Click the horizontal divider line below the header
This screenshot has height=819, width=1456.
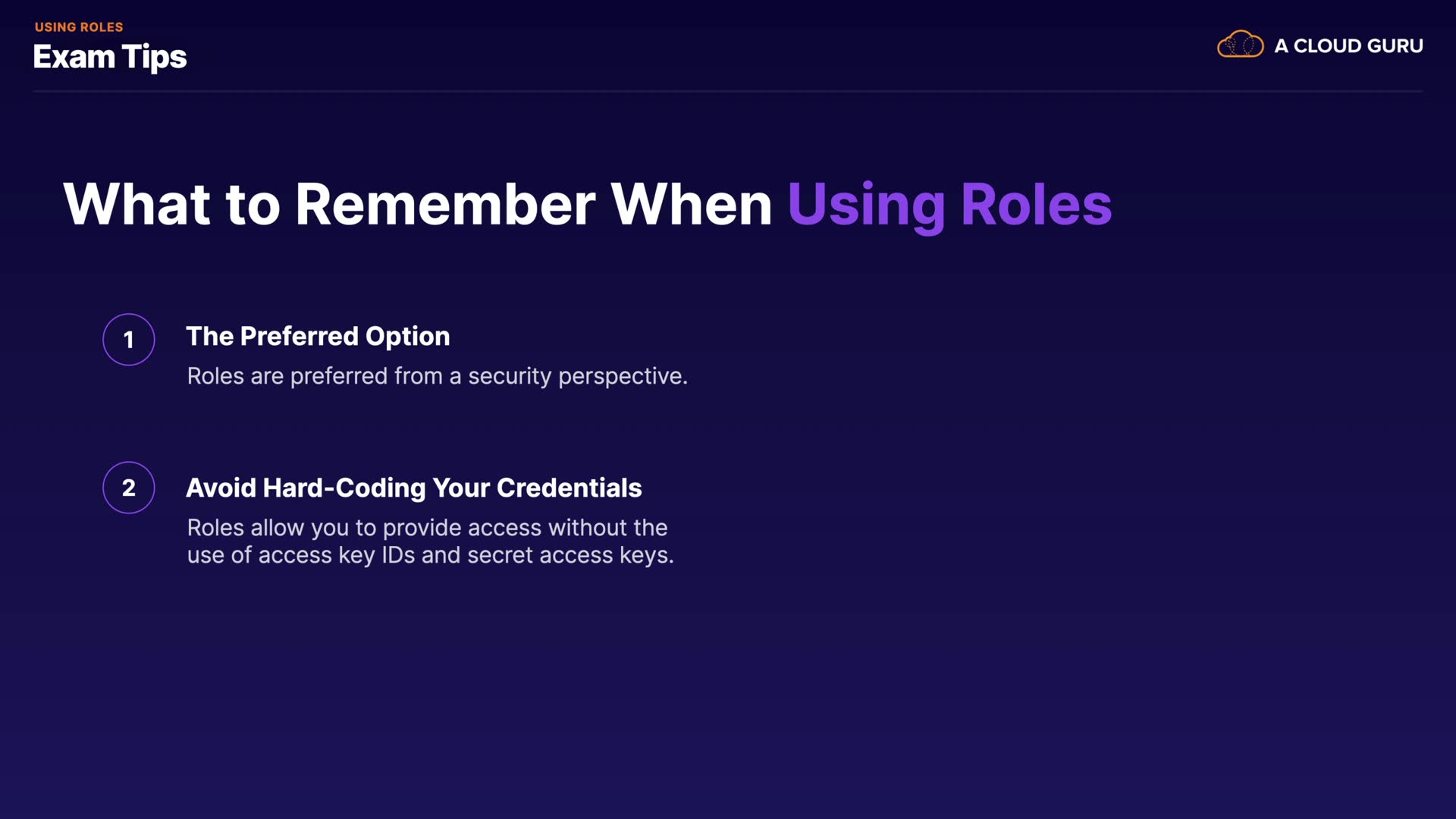coord(728,91)
